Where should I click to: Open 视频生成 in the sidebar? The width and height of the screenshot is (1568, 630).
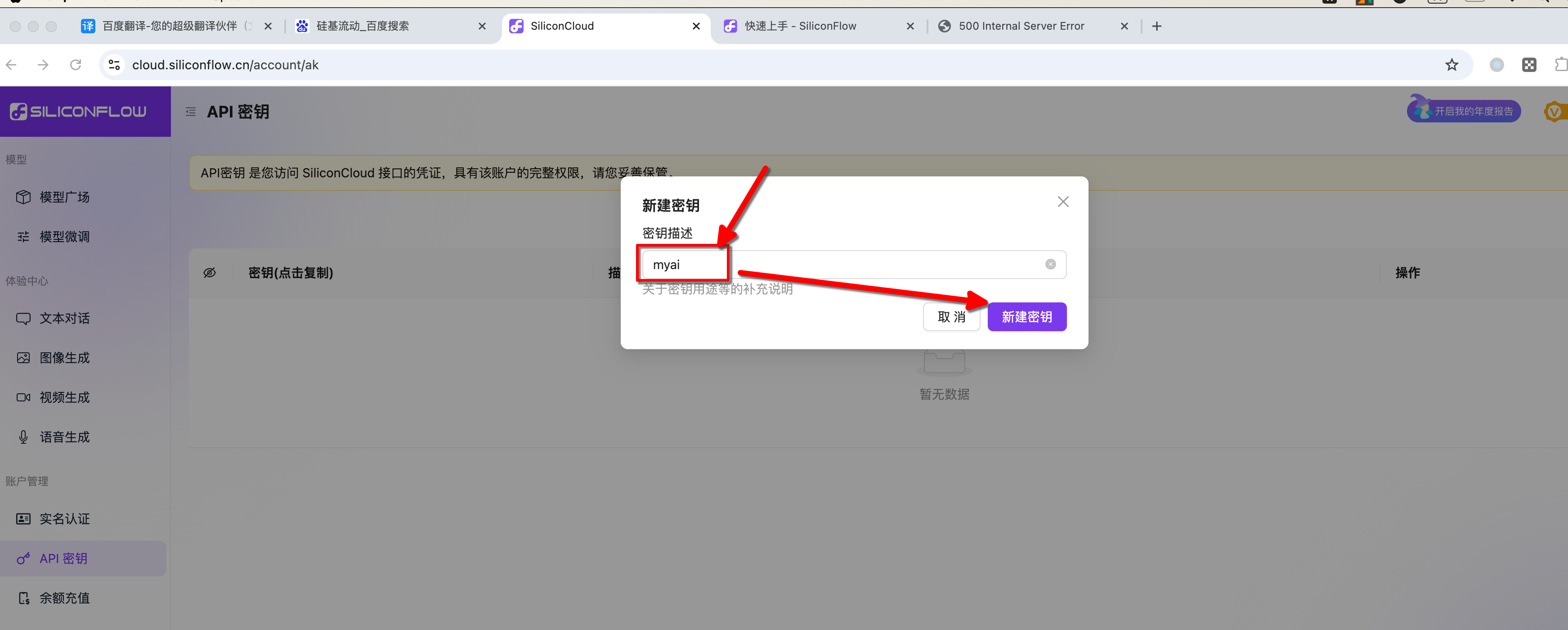[x=64, y=397]
